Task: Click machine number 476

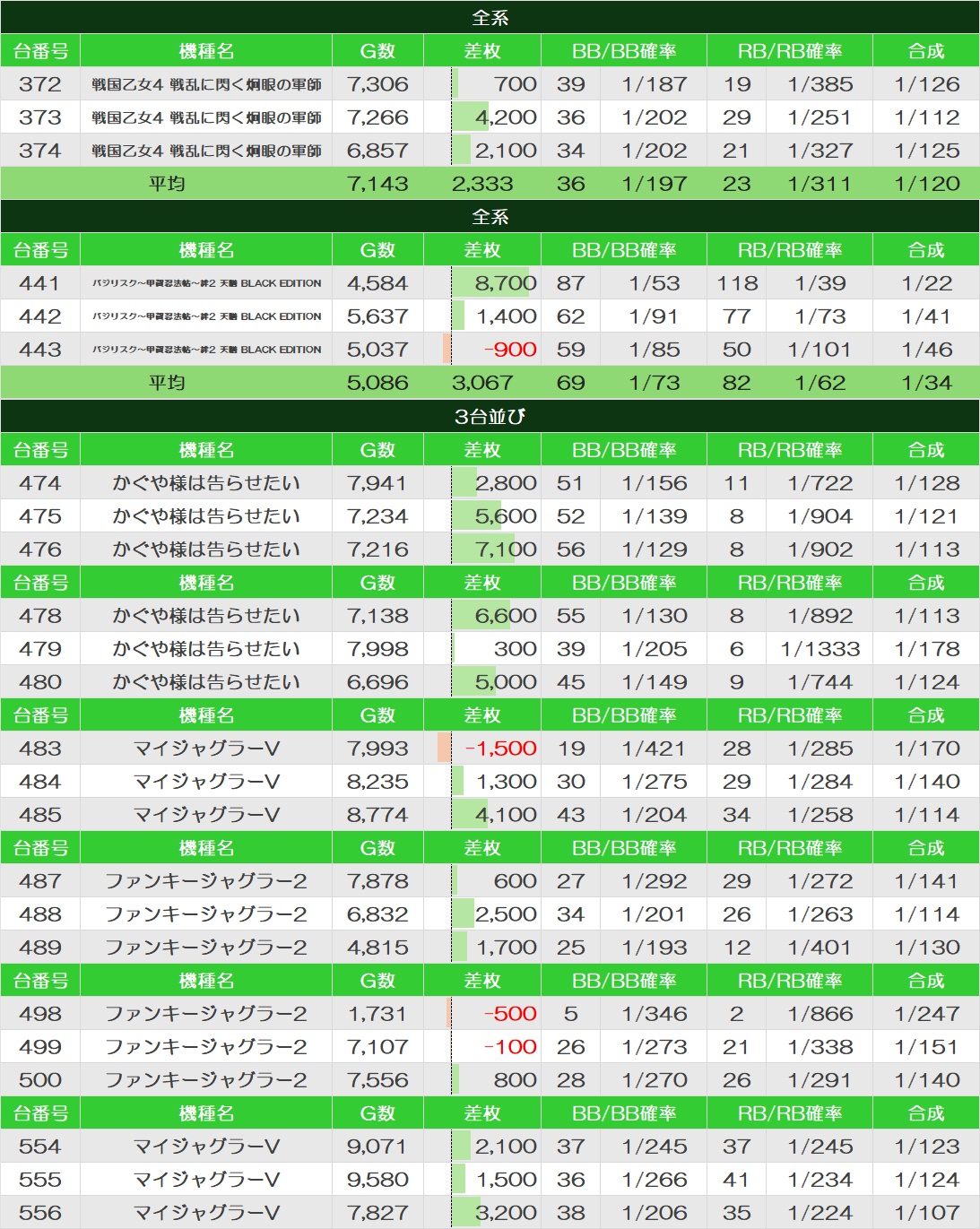Action: pos(40,550)
